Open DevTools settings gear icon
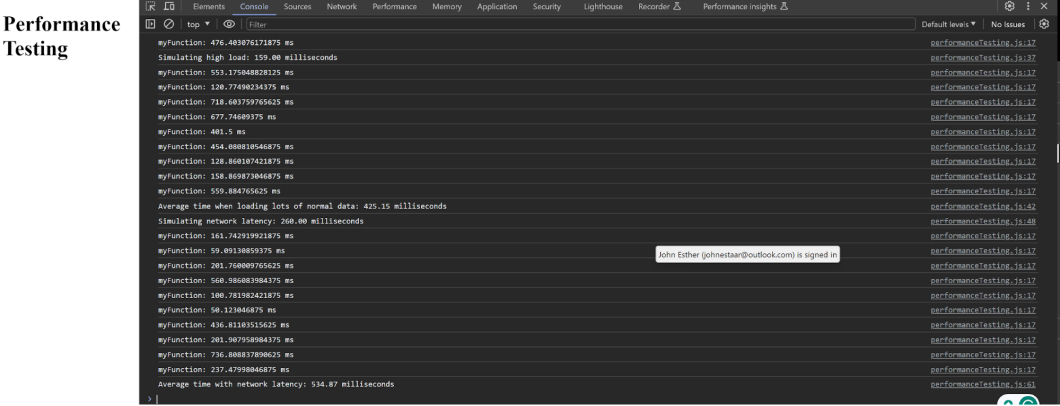Screen dimensions: 1060x406 [x=1009, y=6]
